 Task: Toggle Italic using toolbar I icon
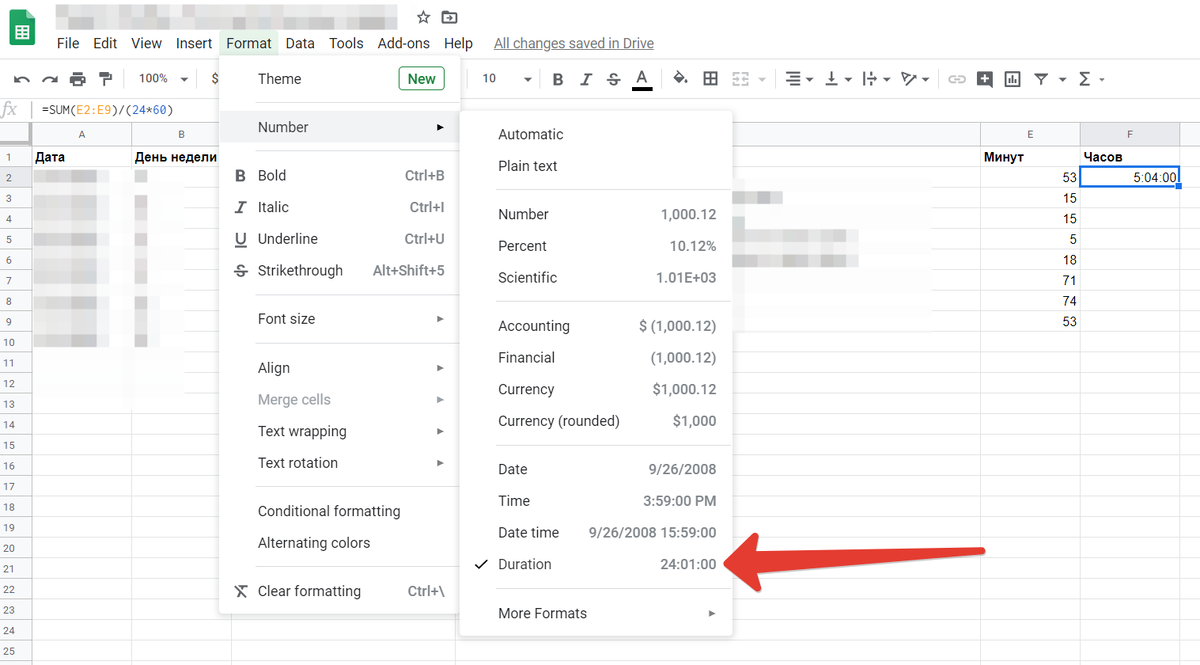[x=586, y=79]
